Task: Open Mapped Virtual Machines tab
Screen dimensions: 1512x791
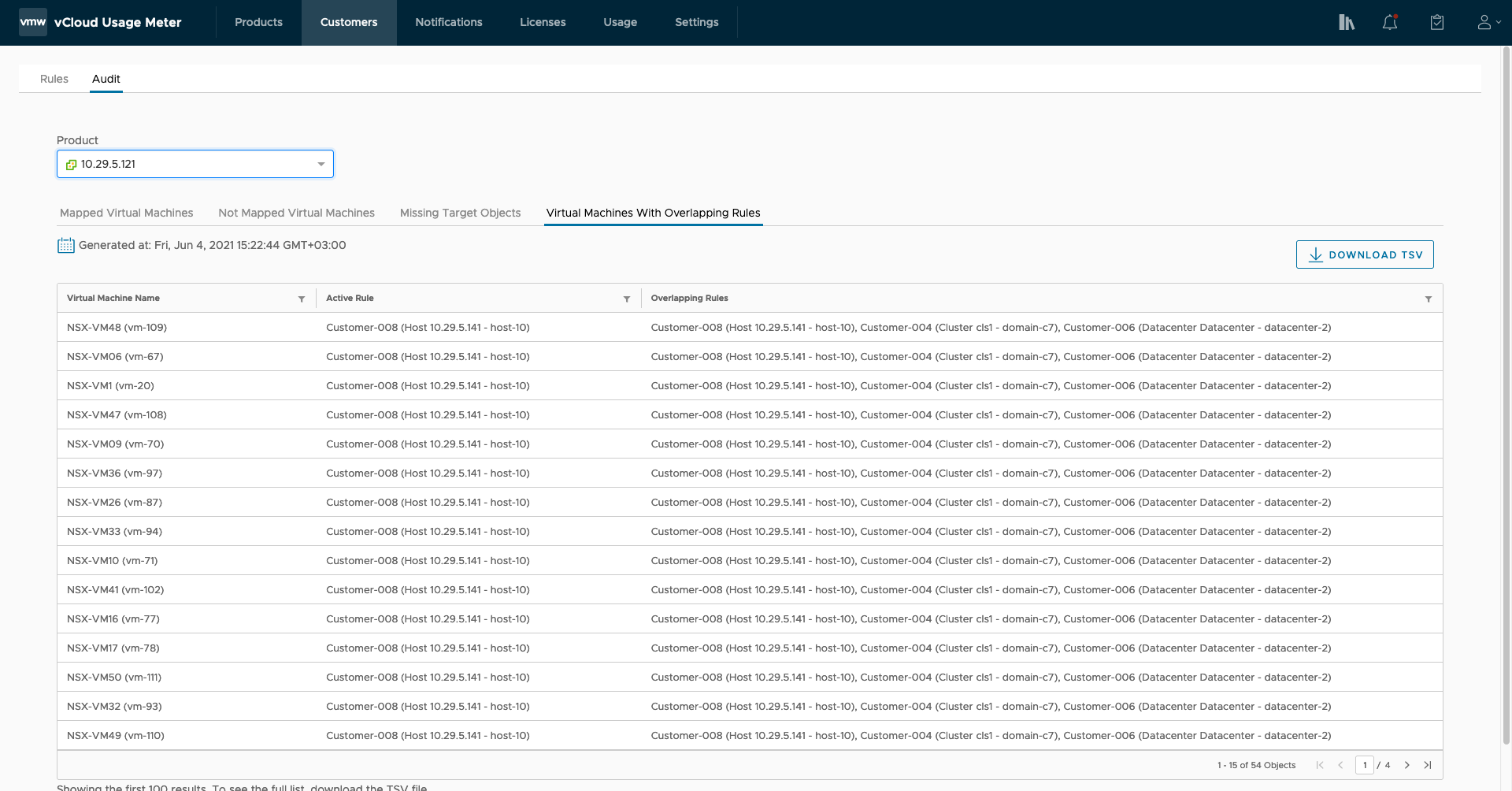Action: click(126, 213)
